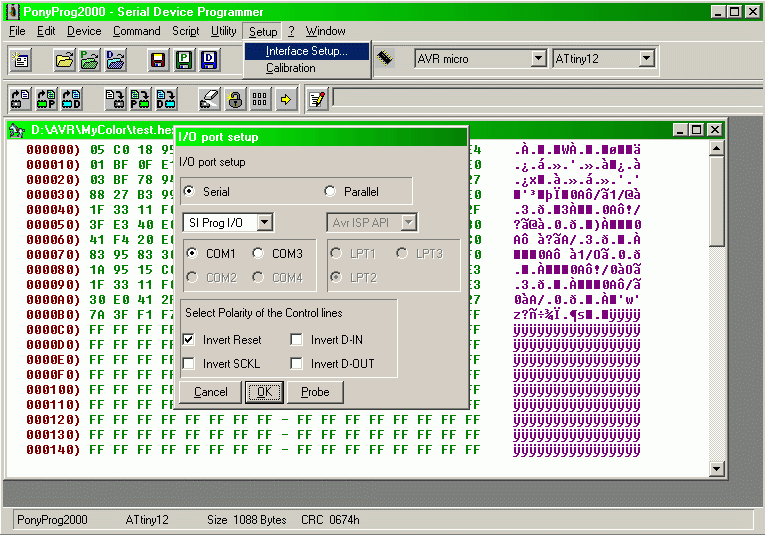The width and height of the screenshot is (765, 535).
Task: Choose COM3 port radio button
Action: point(258,253)
